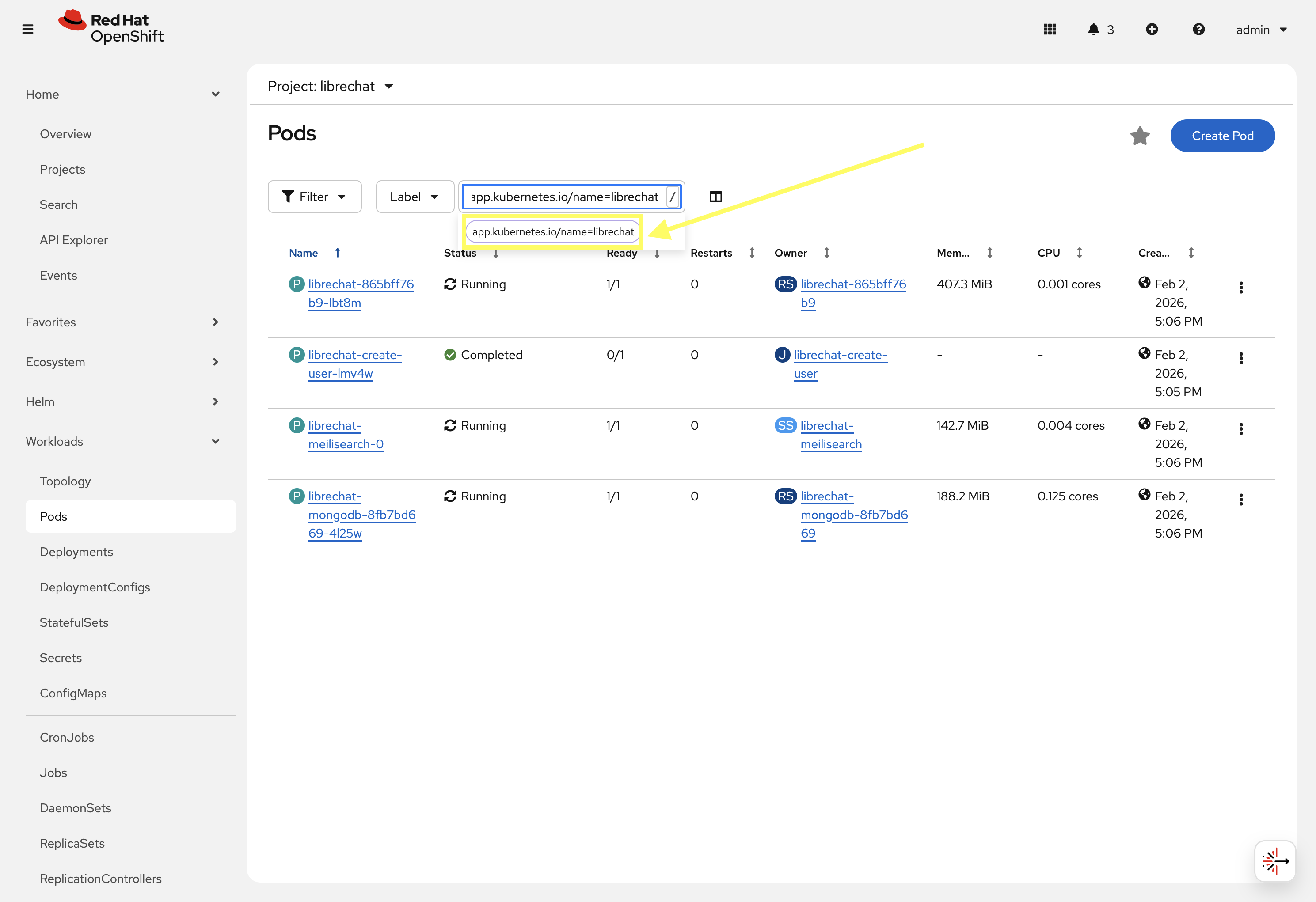1316x902 pixels.
Task: Open the help question mark menu
Action: click(x=1198, y=29)
